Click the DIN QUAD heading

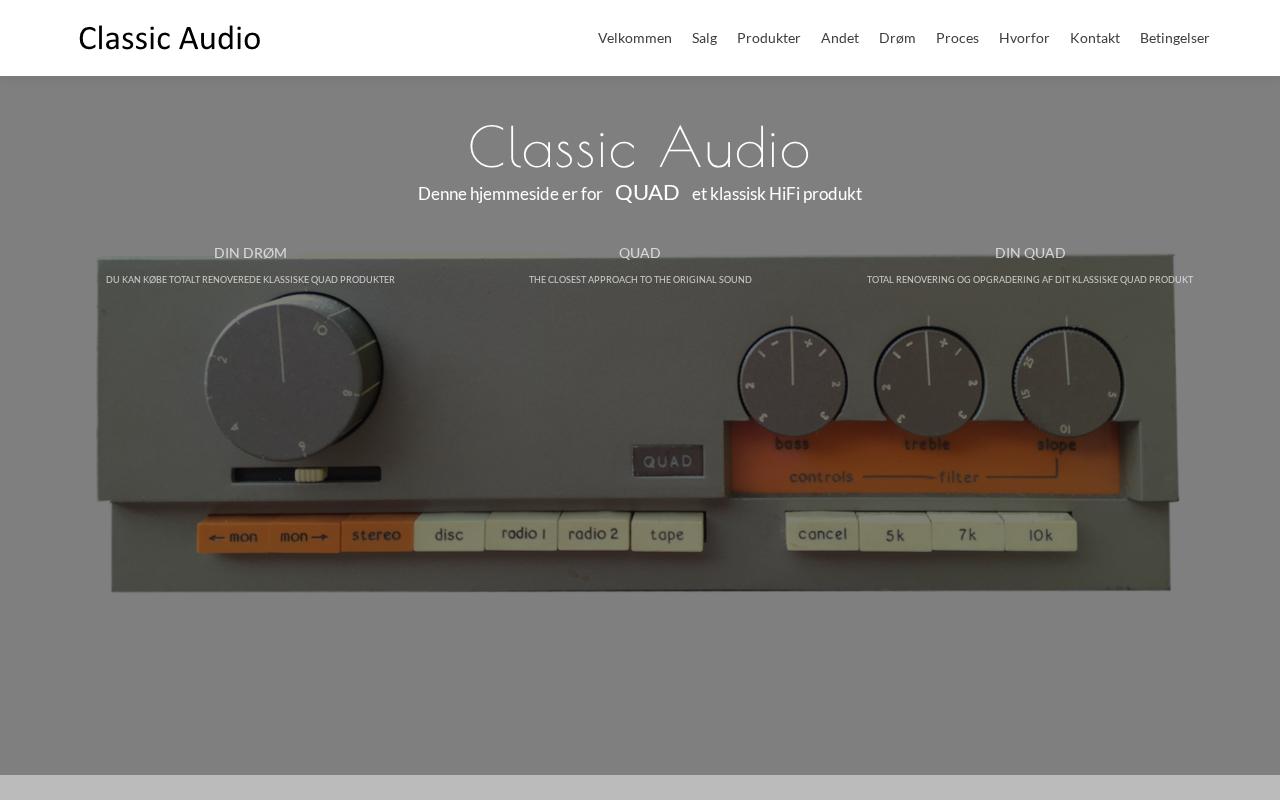[1030, 253]
